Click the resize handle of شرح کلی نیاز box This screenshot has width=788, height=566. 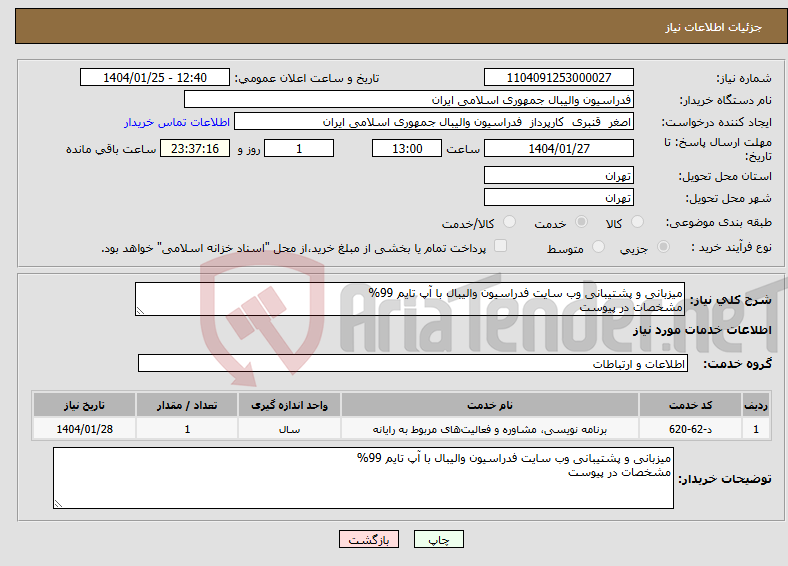click(140, 311)
